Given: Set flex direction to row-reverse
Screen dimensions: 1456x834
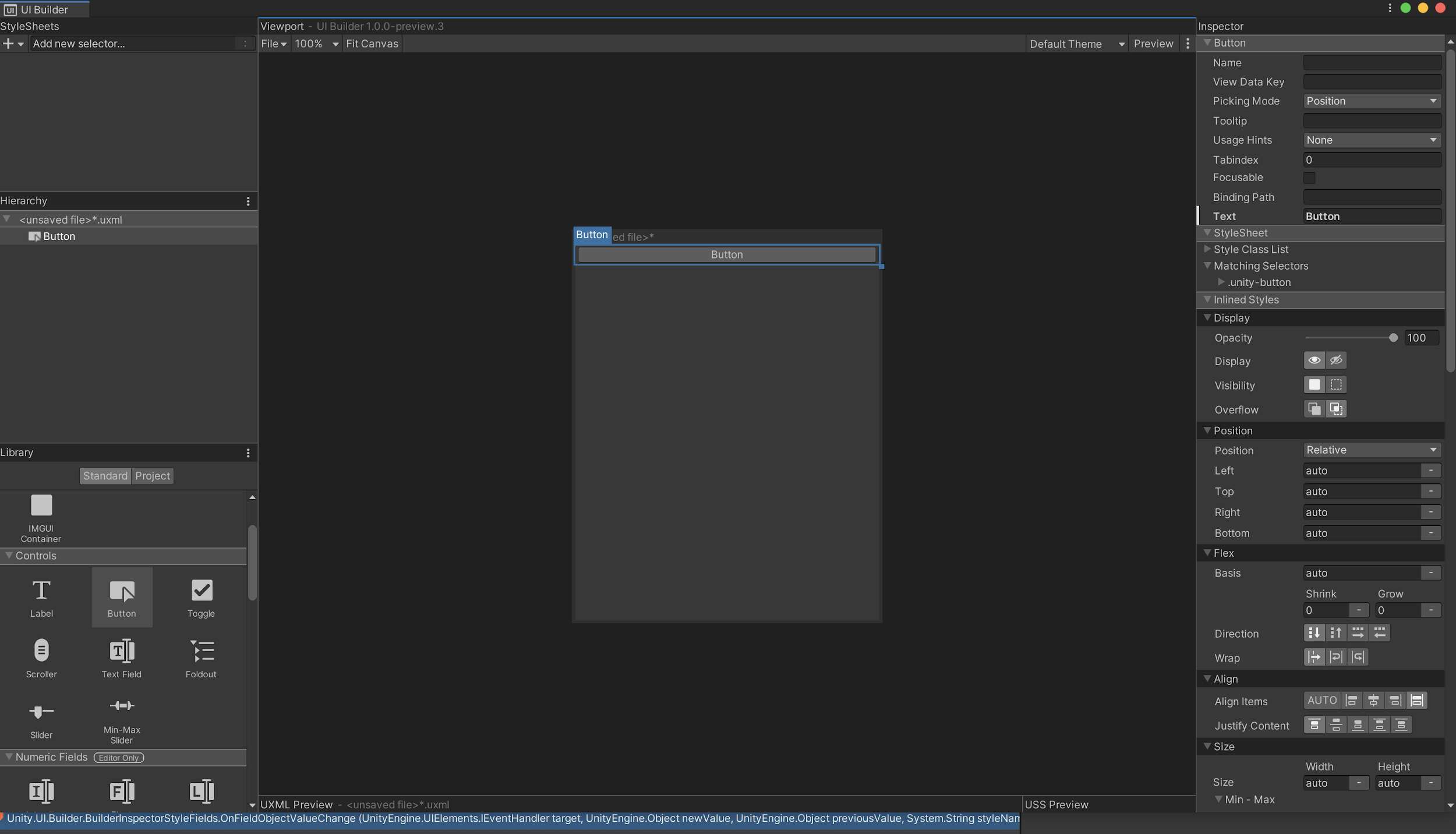Looking at the screenshot, I should [x=1379, y=633].
